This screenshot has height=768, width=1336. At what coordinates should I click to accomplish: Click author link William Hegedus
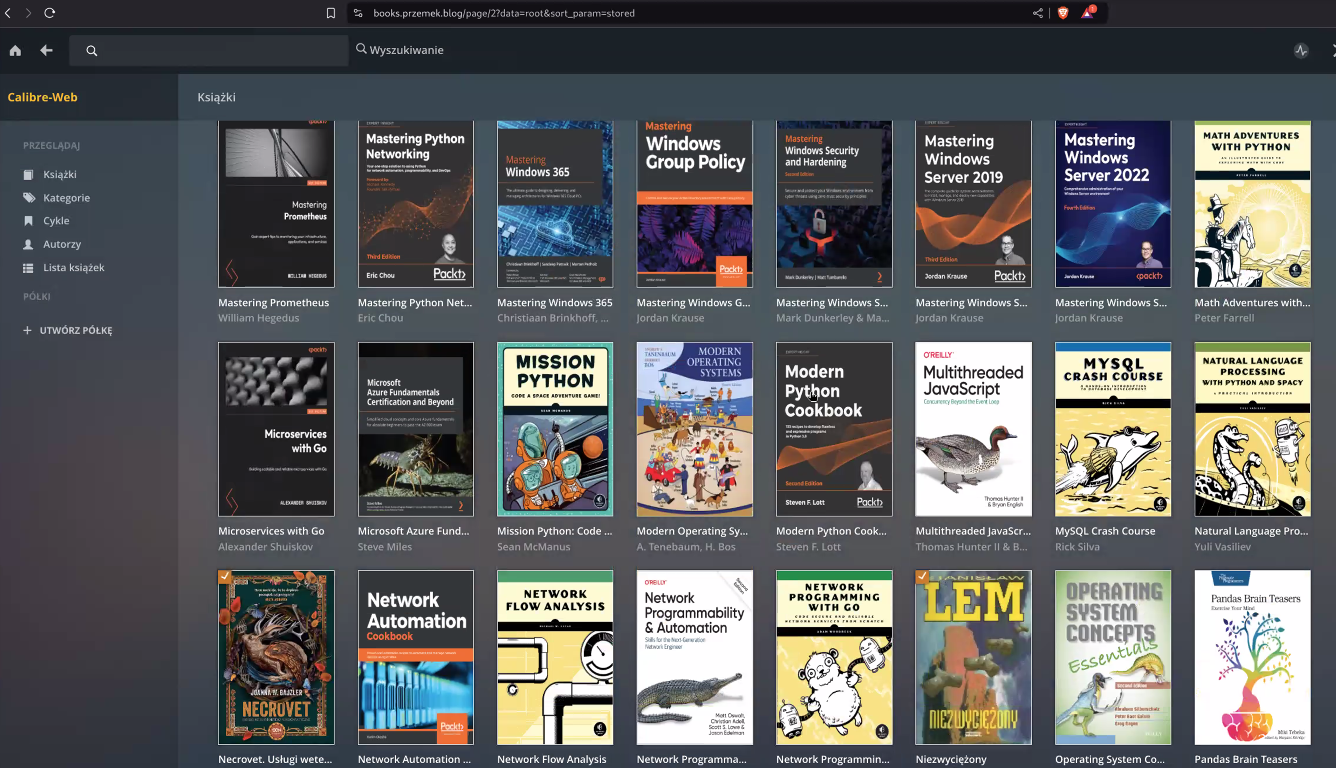pos(259,318)
